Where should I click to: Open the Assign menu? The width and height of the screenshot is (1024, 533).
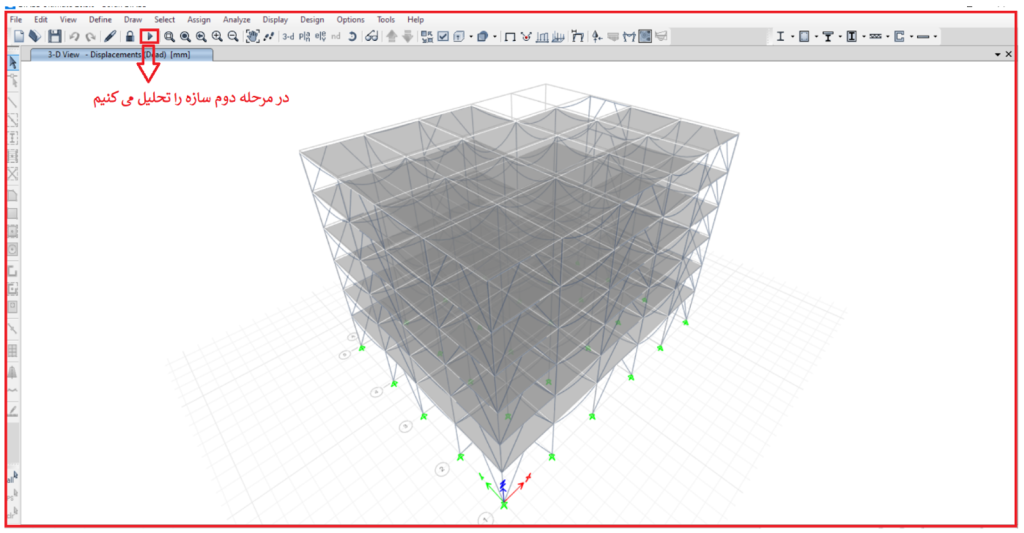[199, 20]
